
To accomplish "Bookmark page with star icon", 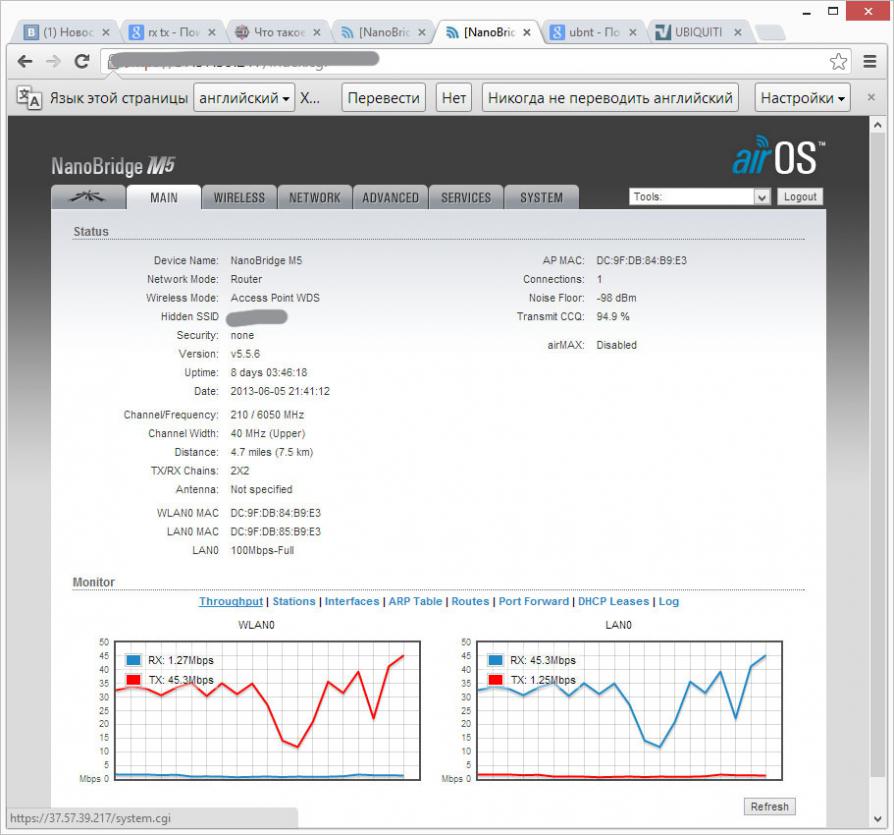I will pyautogui.click(x=838, y=62).
